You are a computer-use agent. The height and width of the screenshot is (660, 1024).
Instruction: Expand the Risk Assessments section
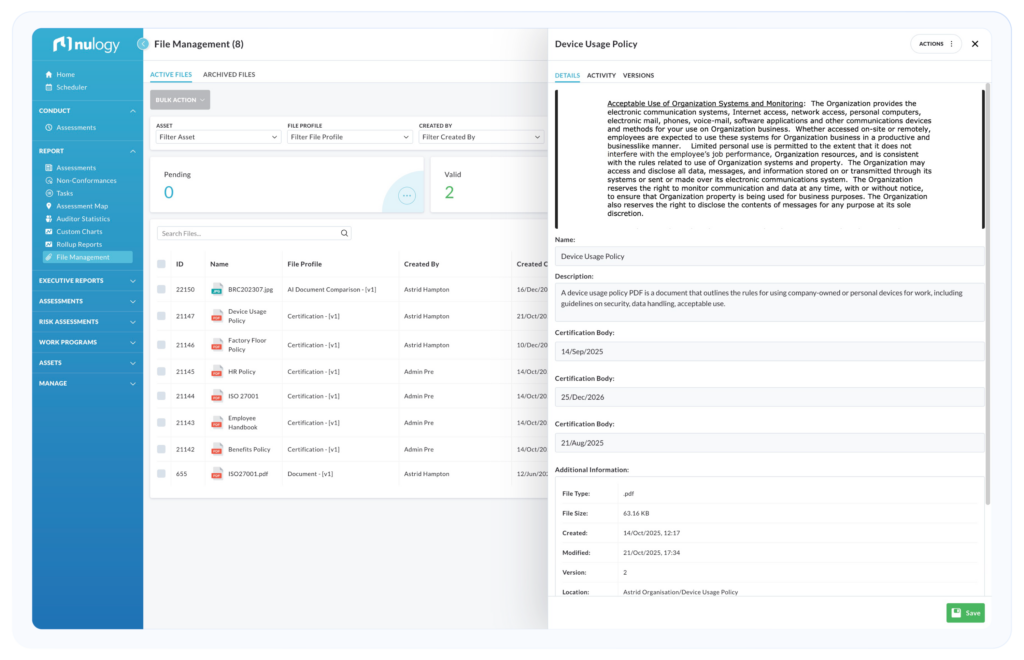point(88,322)
